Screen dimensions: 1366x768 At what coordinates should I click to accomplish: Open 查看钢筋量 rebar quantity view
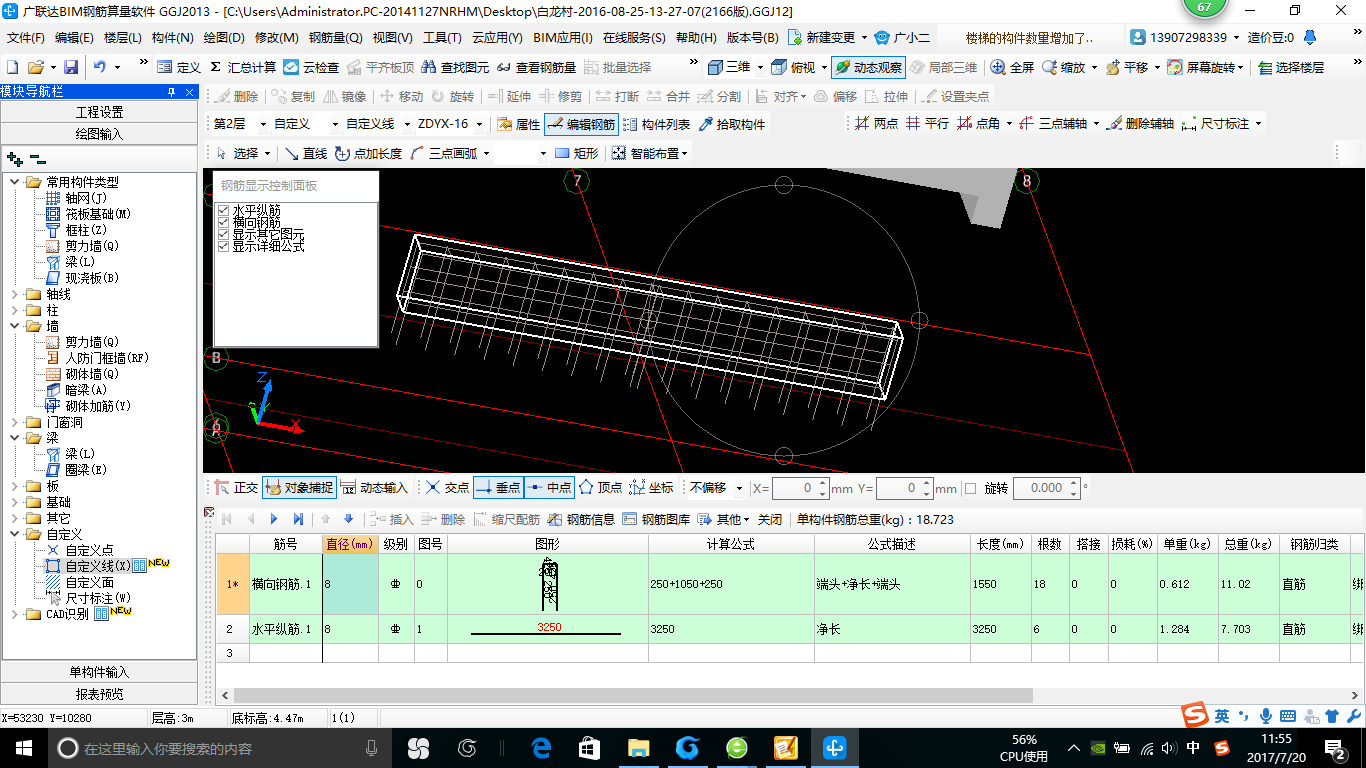tap(536, 67)
